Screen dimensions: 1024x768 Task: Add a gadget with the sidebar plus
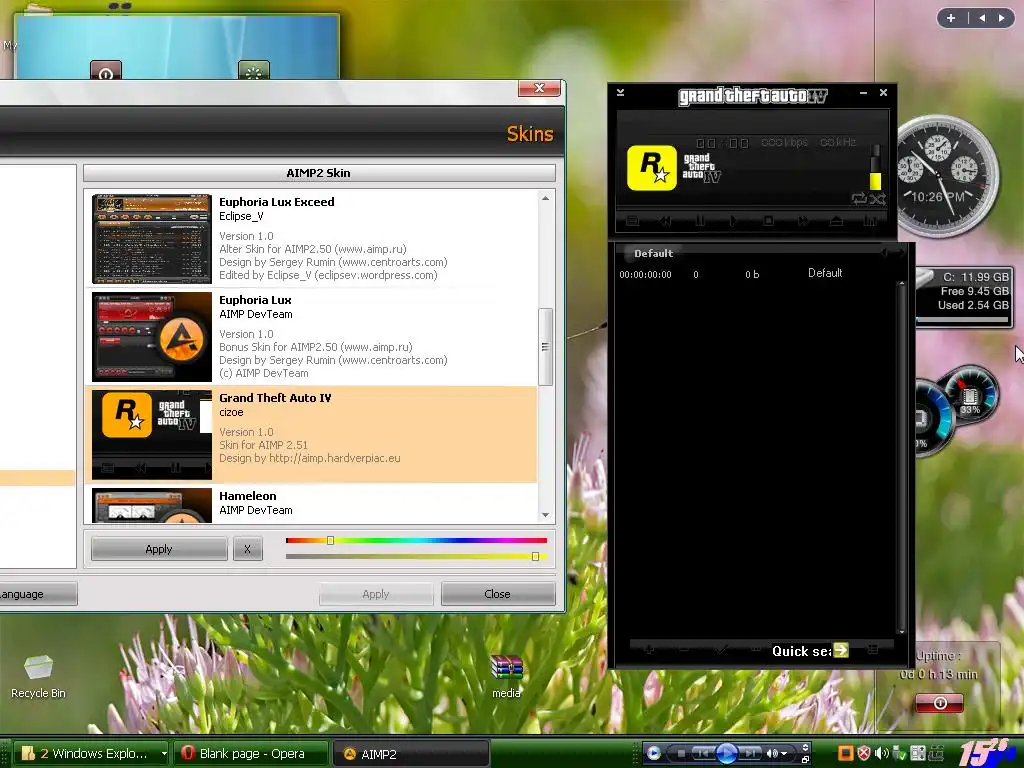point(951,18)
